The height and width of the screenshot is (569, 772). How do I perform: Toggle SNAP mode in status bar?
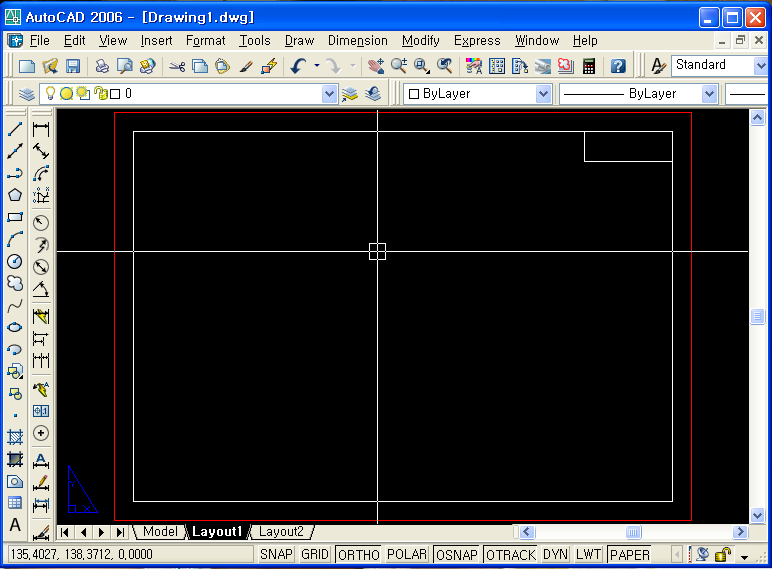(x=277, y=555)
